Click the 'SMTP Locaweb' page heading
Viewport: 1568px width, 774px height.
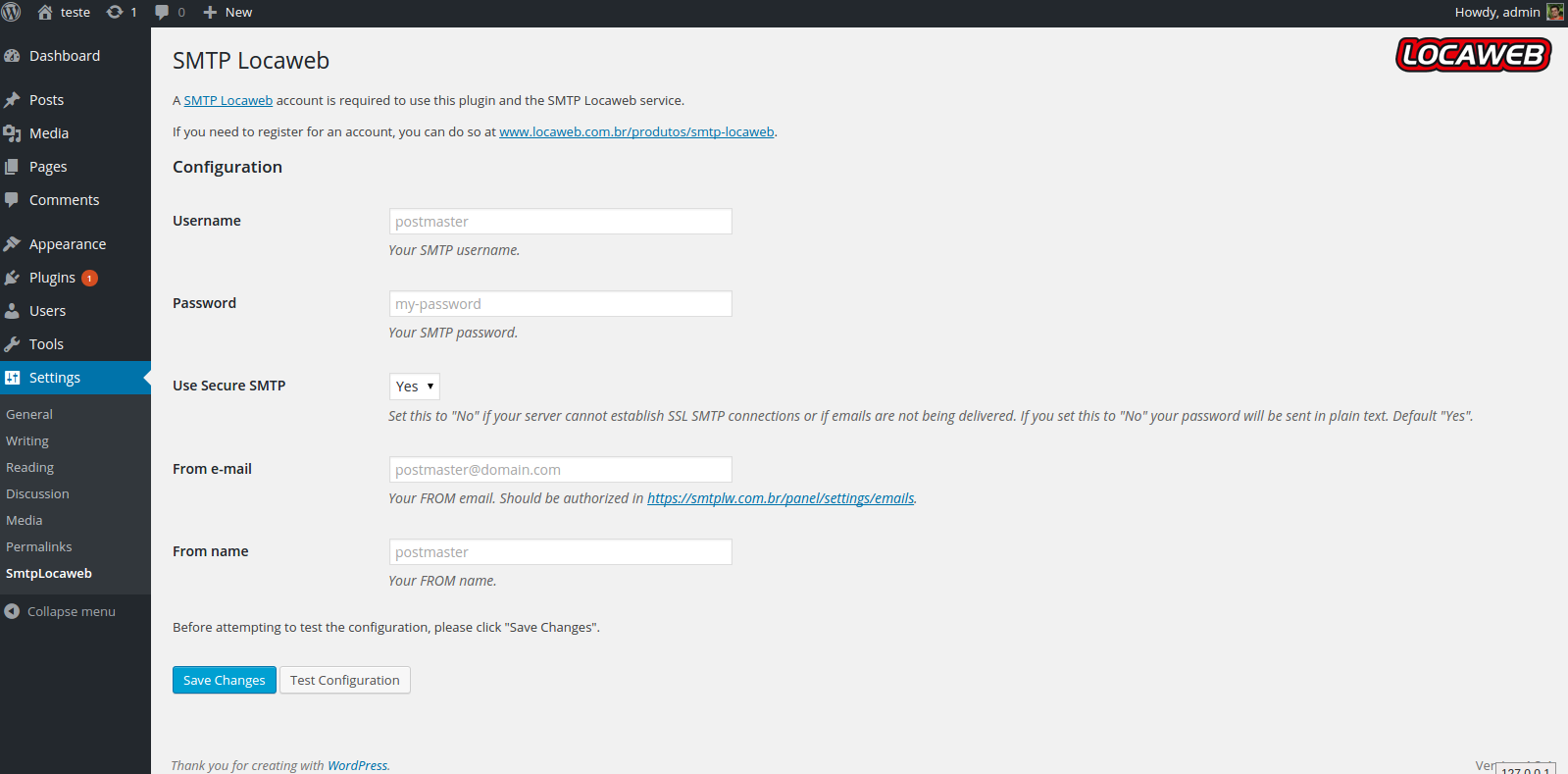251,61
